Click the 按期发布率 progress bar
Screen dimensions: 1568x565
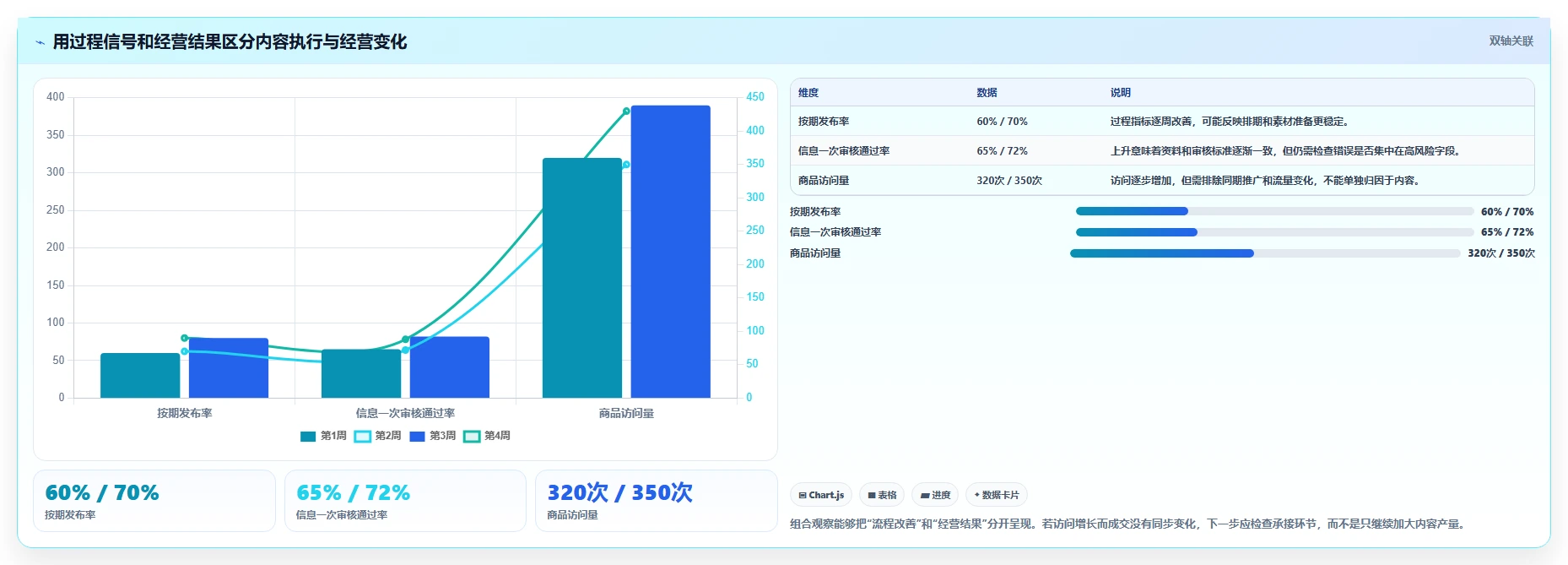tap(1274, 211)
